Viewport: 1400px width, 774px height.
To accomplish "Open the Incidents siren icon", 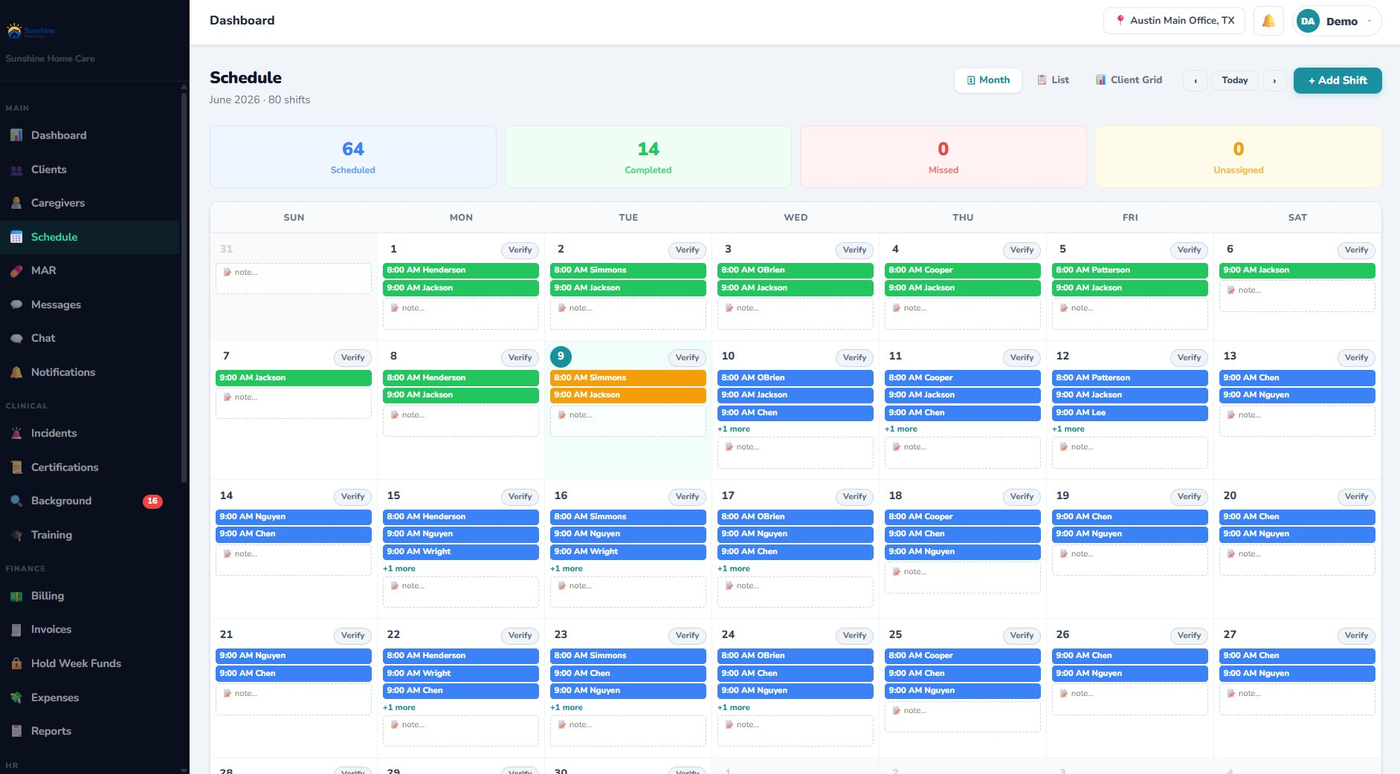I will (x=16, y=433).
